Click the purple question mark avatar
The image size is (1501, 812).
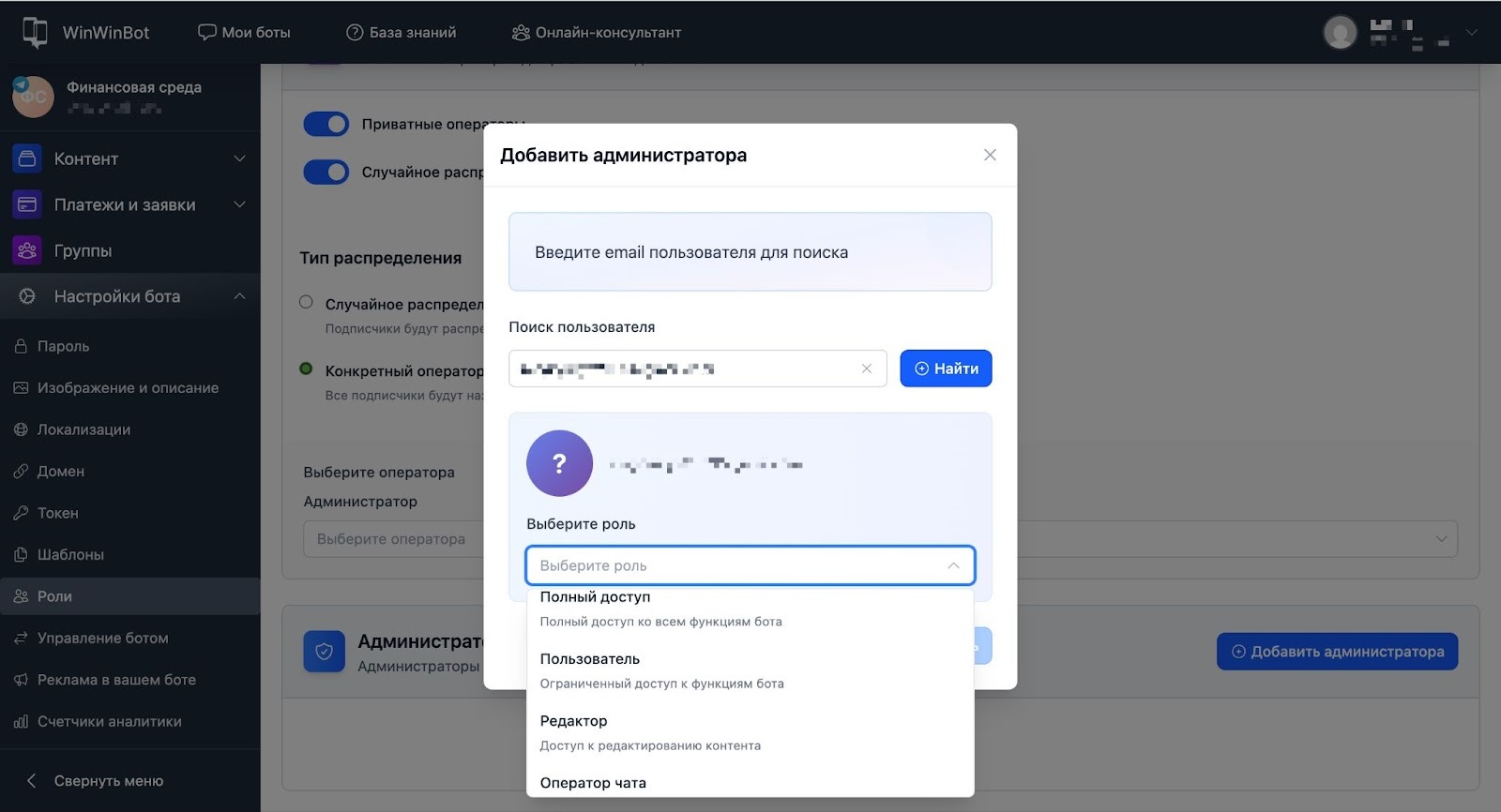(559, 463)
